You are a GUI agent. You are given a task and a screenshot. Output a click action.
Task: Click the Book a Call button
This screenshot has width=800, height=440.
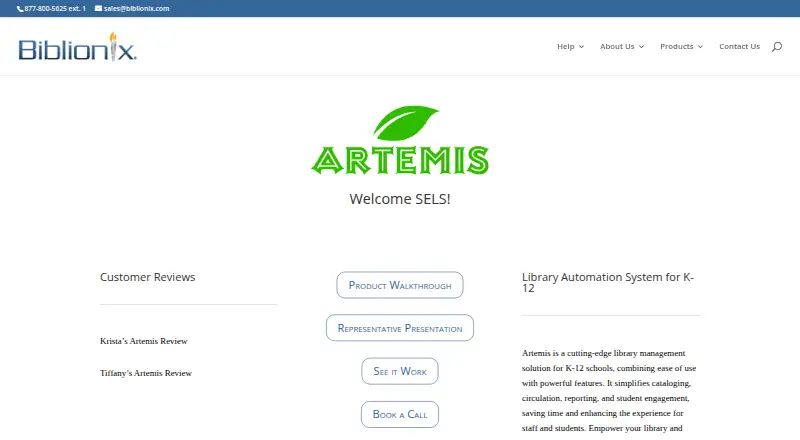click(x=400, y=414)
